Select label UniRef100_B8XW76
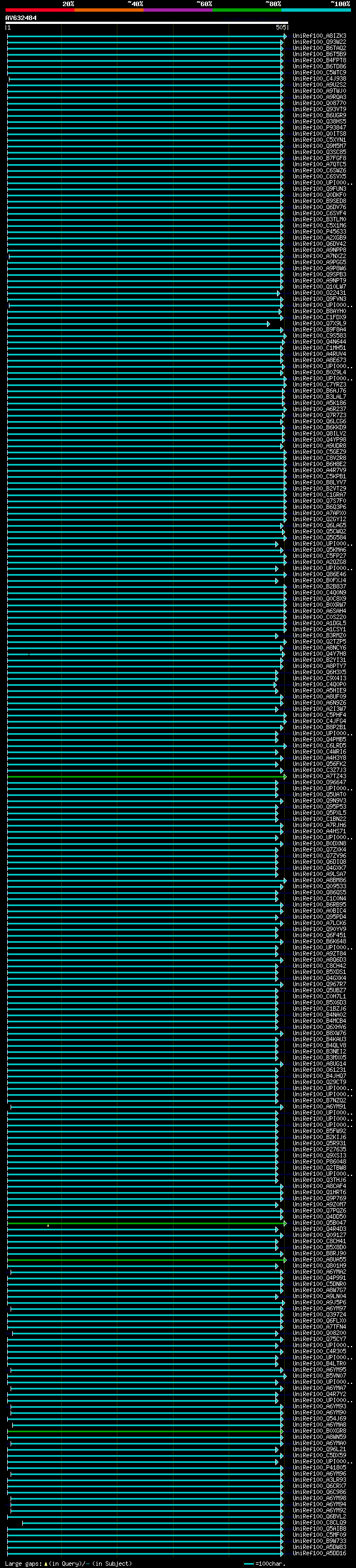This screenshot has width=356, height=1568. point(319,1033)
